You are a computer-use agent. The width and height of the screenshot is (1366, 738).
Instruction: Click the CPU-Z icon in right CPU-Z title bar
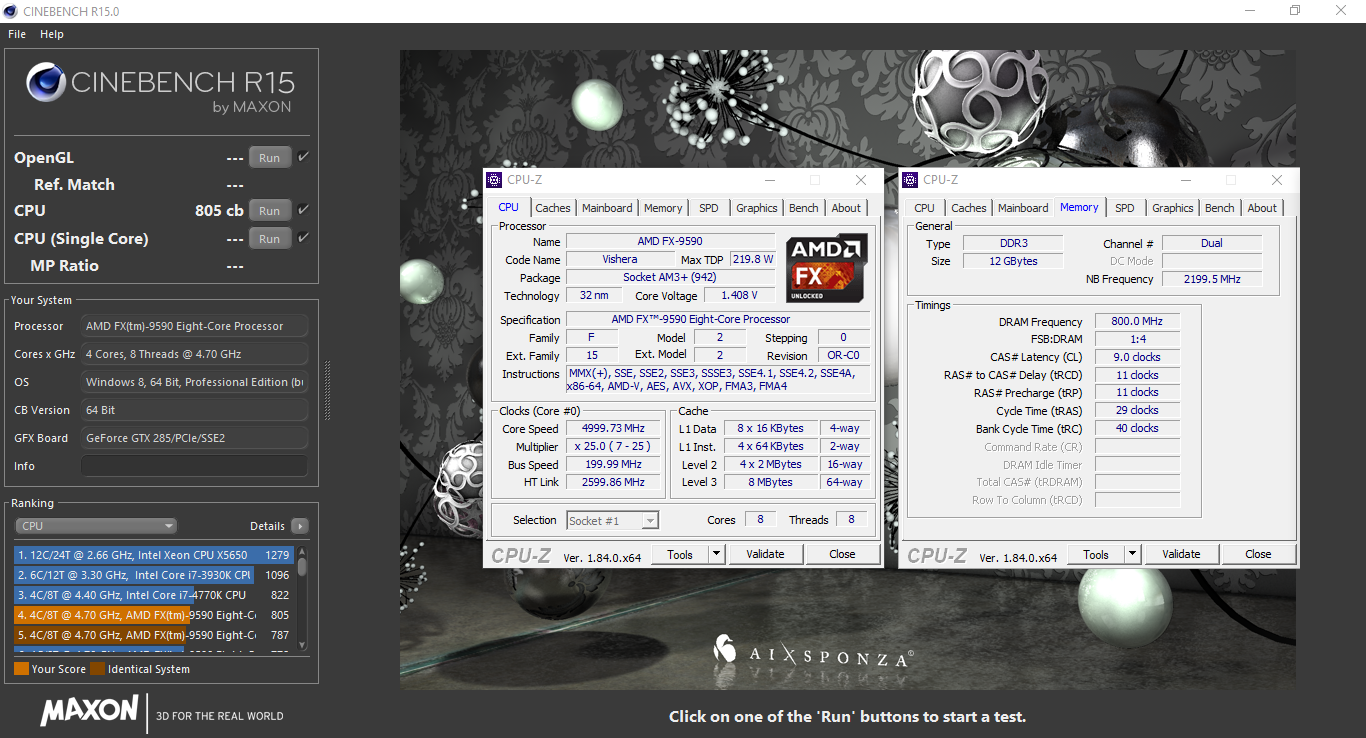(910, 180)
